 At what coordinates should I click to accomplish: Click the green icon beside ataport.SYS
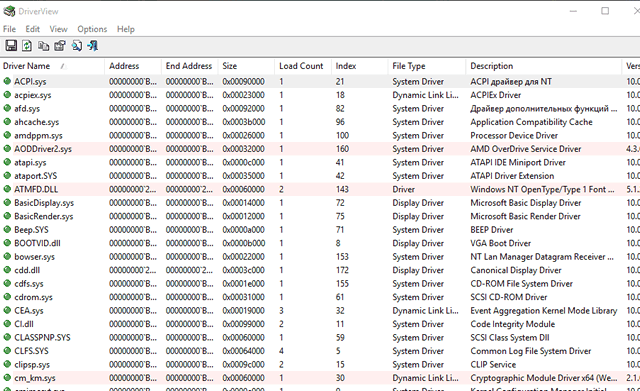coord(7,176)
